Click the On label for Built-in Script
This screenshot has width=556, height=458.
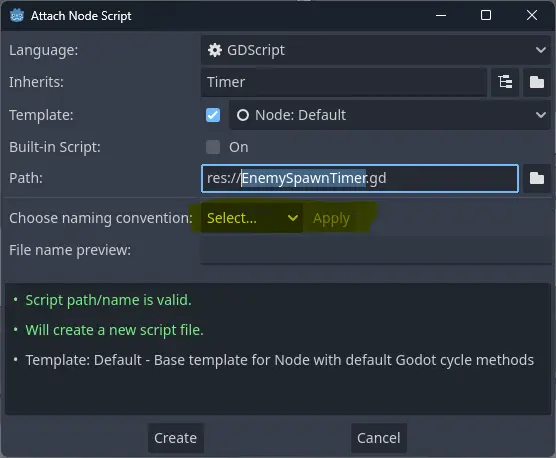239,147
